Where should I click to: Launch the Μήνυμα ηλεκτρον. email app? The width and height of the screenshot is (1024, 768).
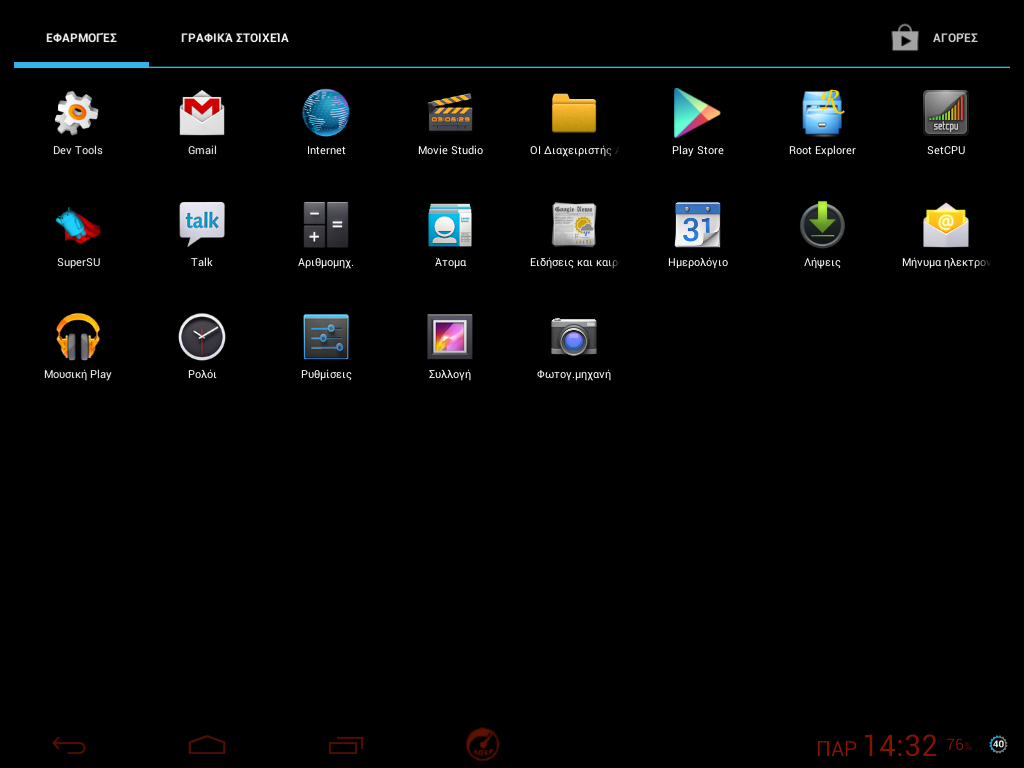tap(946, 225)
